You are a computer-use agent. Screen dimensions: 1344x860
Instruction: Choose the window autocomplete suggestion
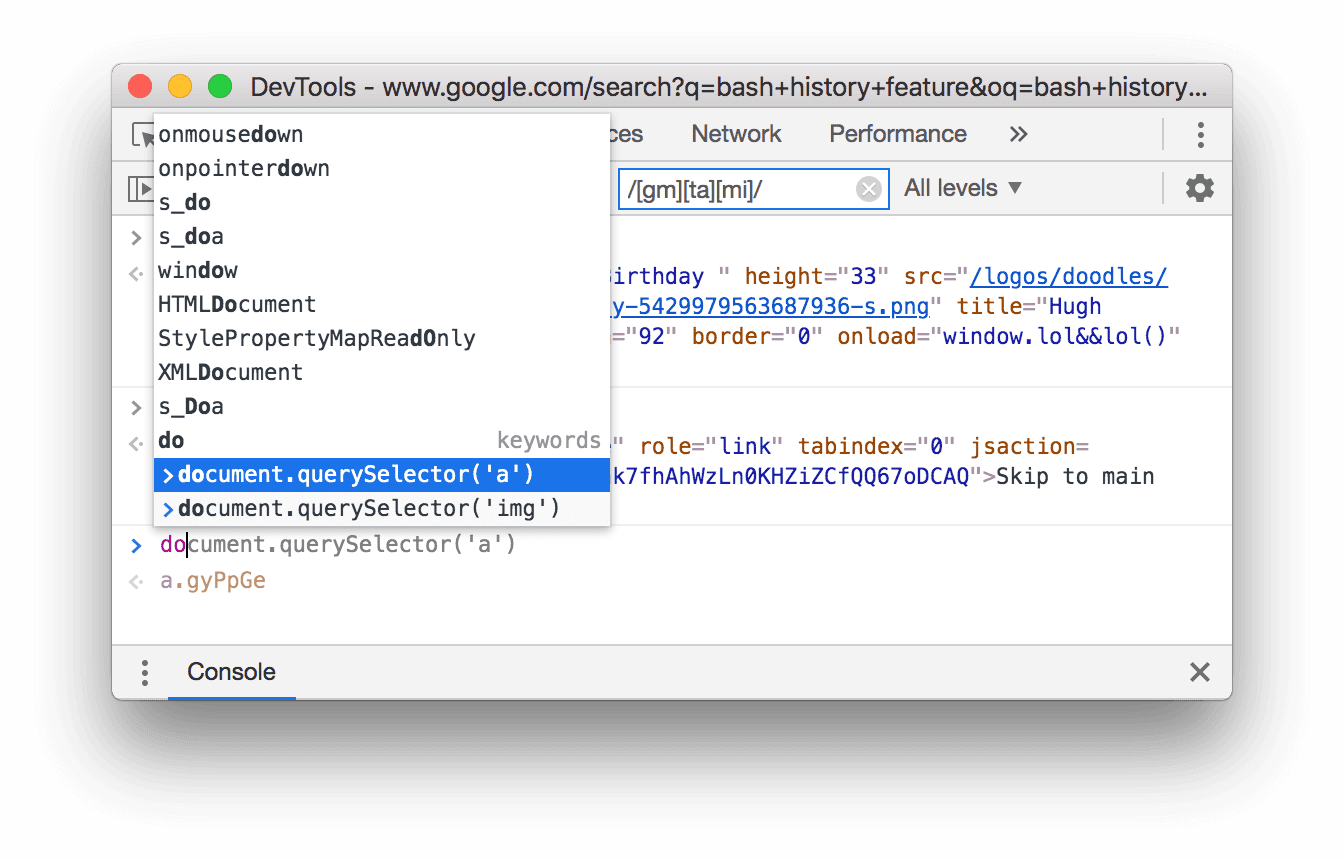(197, 270)
